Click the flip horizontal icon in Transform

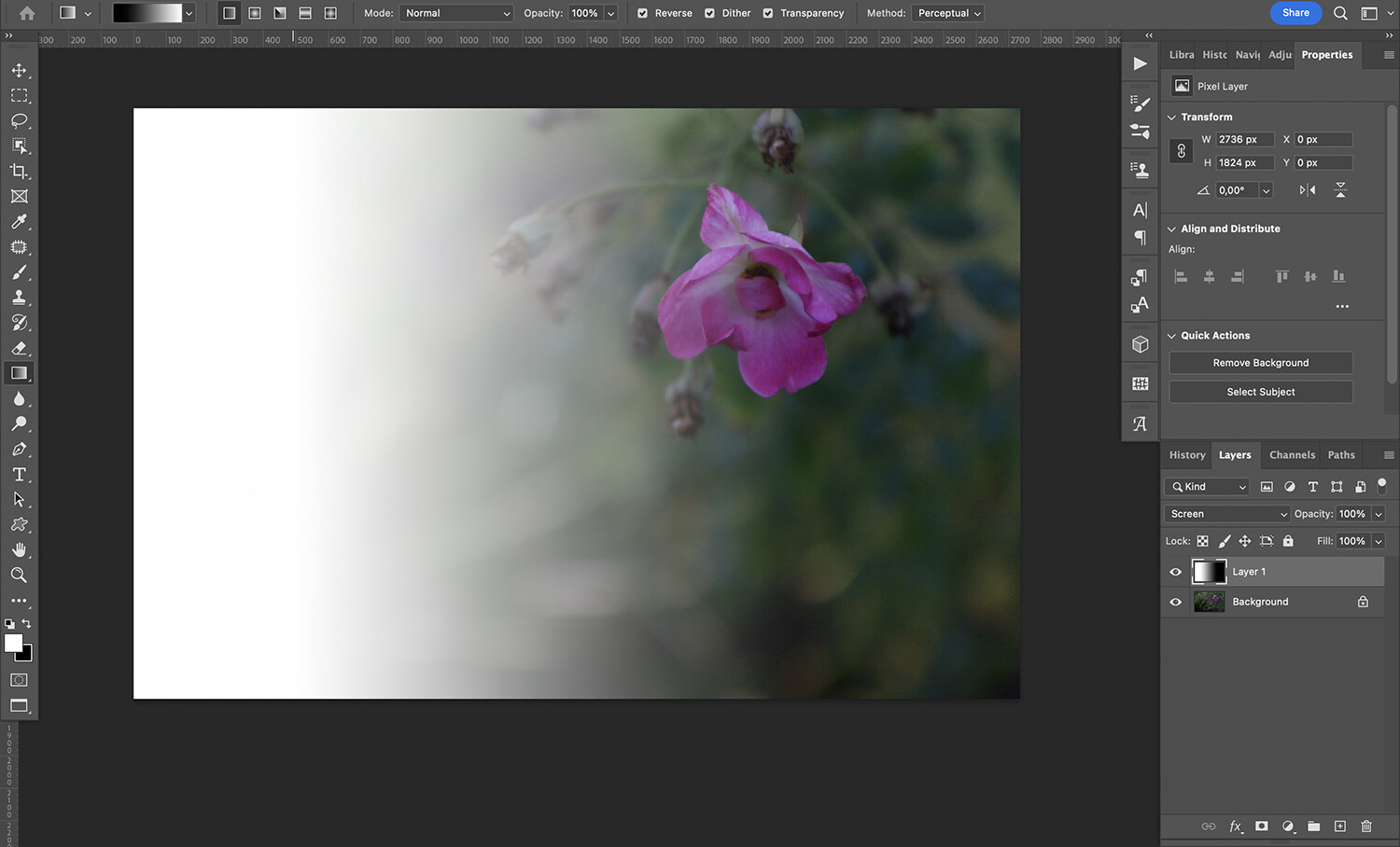(1307, 189)
